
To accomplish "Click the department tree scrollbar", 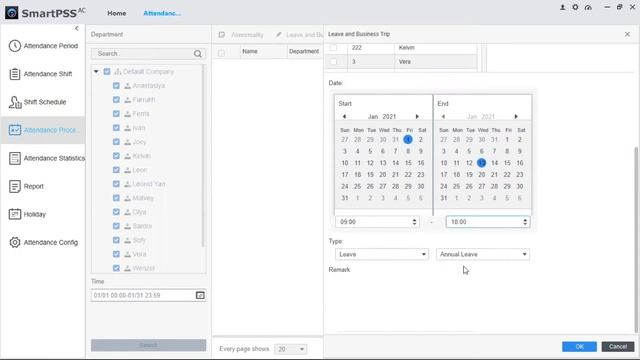I will (203, 155).
